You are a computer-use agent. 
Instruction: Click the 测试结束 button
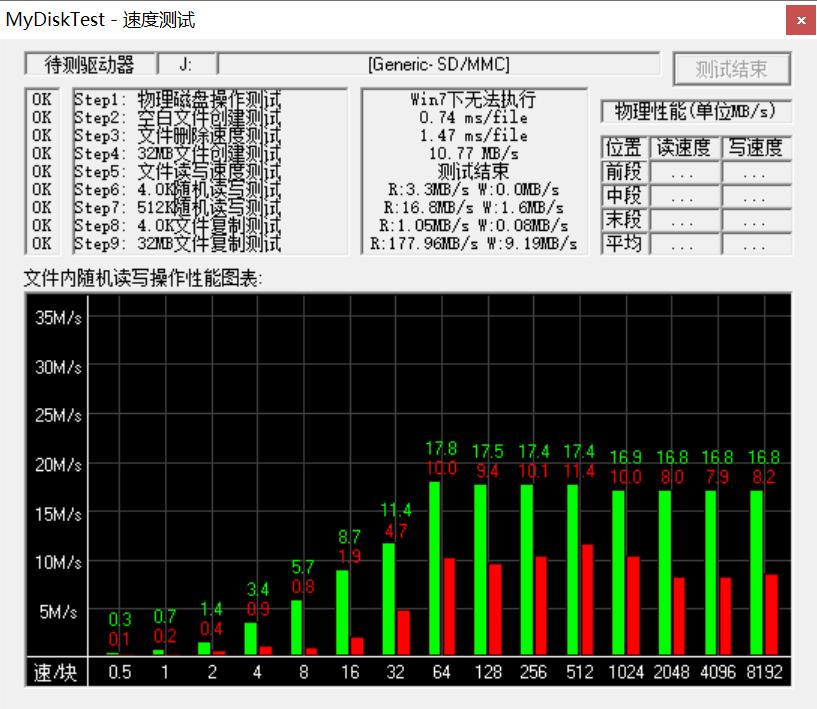pyautogui.click(x=731, y=69)
